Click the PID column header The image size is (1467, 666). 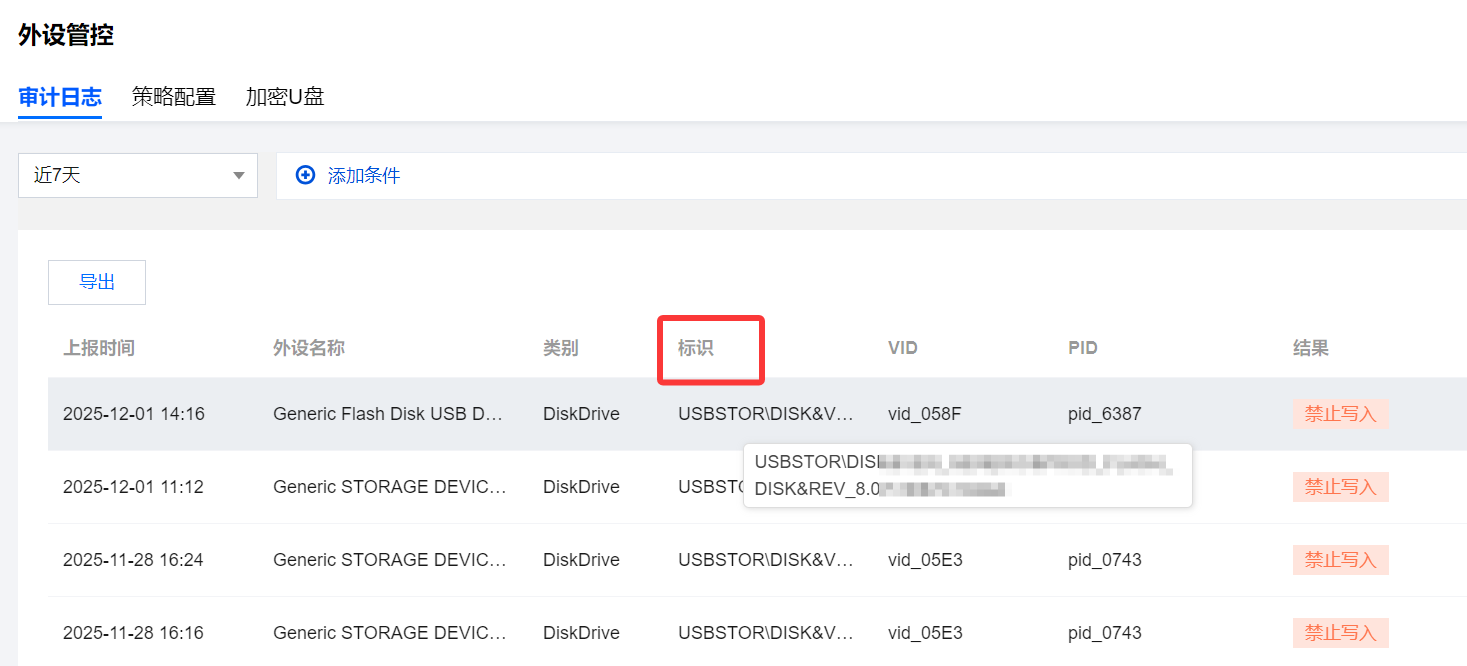click(1082, 348)
